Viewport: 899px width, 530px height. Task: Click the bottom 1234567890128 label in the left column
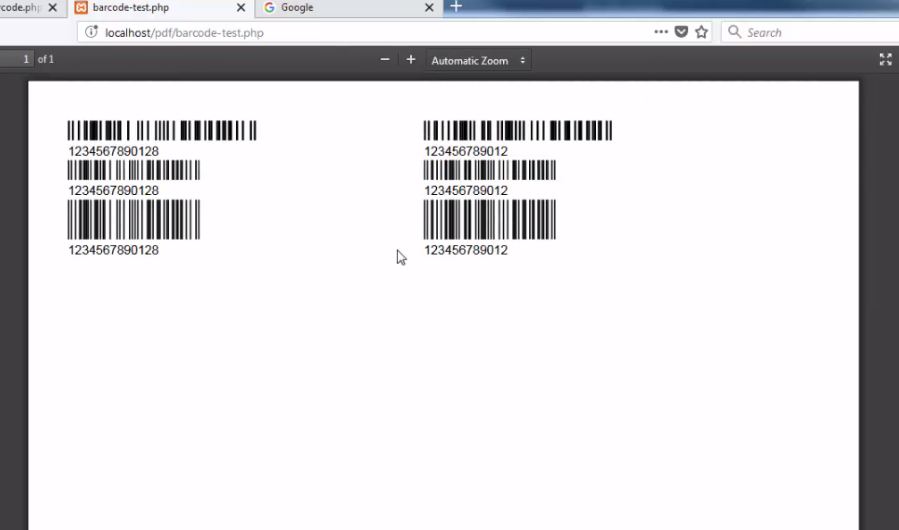[x=114, y=250]
